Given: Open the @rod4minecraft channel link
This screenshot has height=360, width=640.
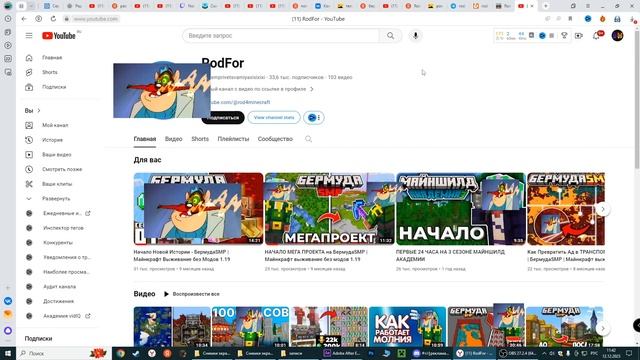Looking at the screenshot, I should [x=240, y=102].
